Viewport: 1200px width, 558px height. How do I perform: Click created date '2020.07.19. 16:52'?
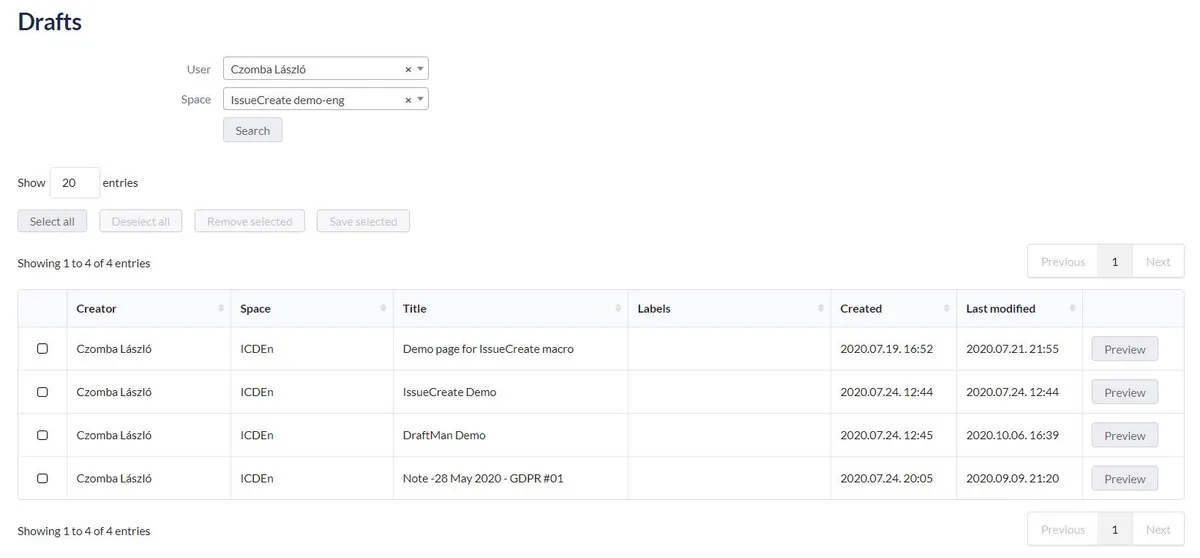click(886, 349)
